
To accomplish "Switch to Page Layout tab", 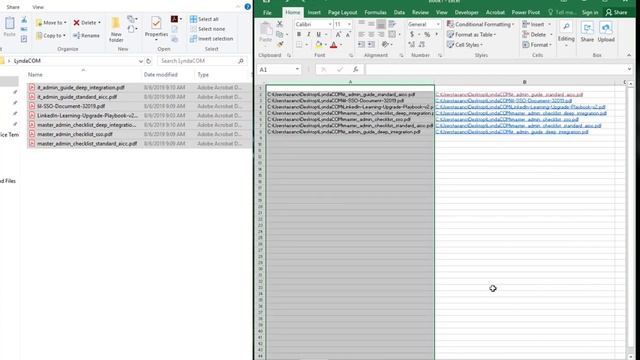I will click(342, 13).
